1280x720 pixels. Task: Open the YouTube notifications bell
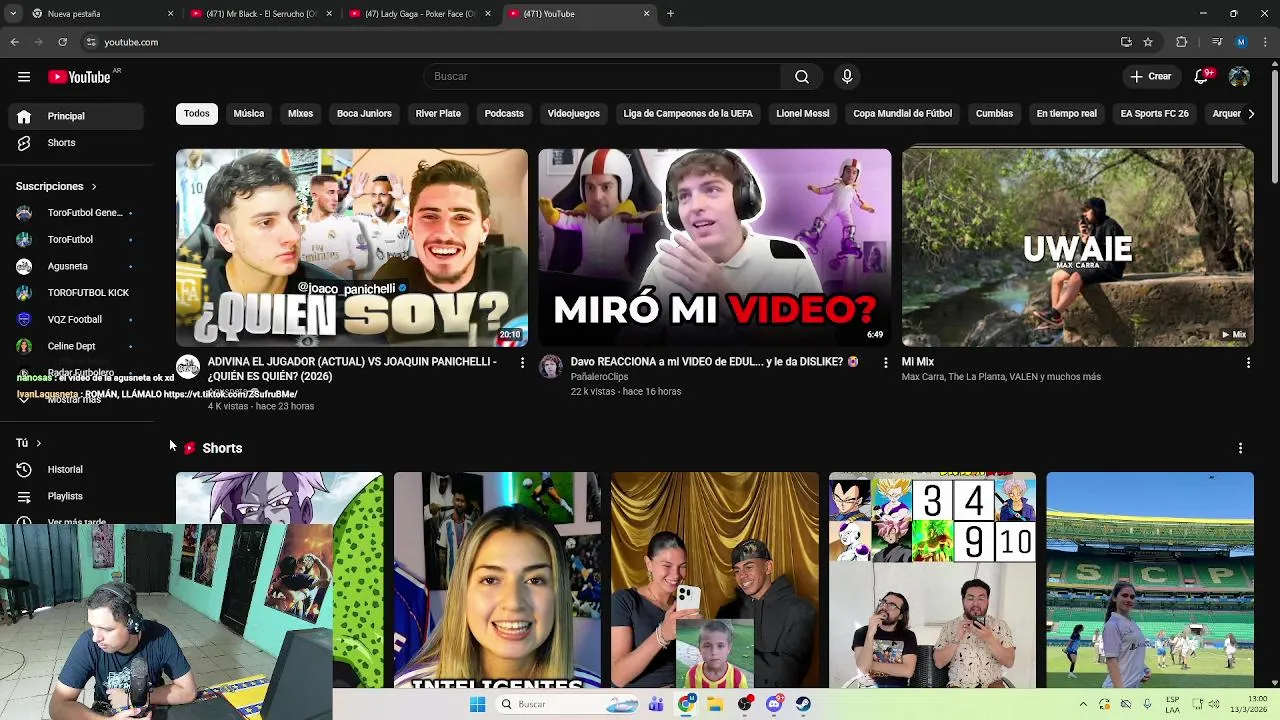[1202, 77]
